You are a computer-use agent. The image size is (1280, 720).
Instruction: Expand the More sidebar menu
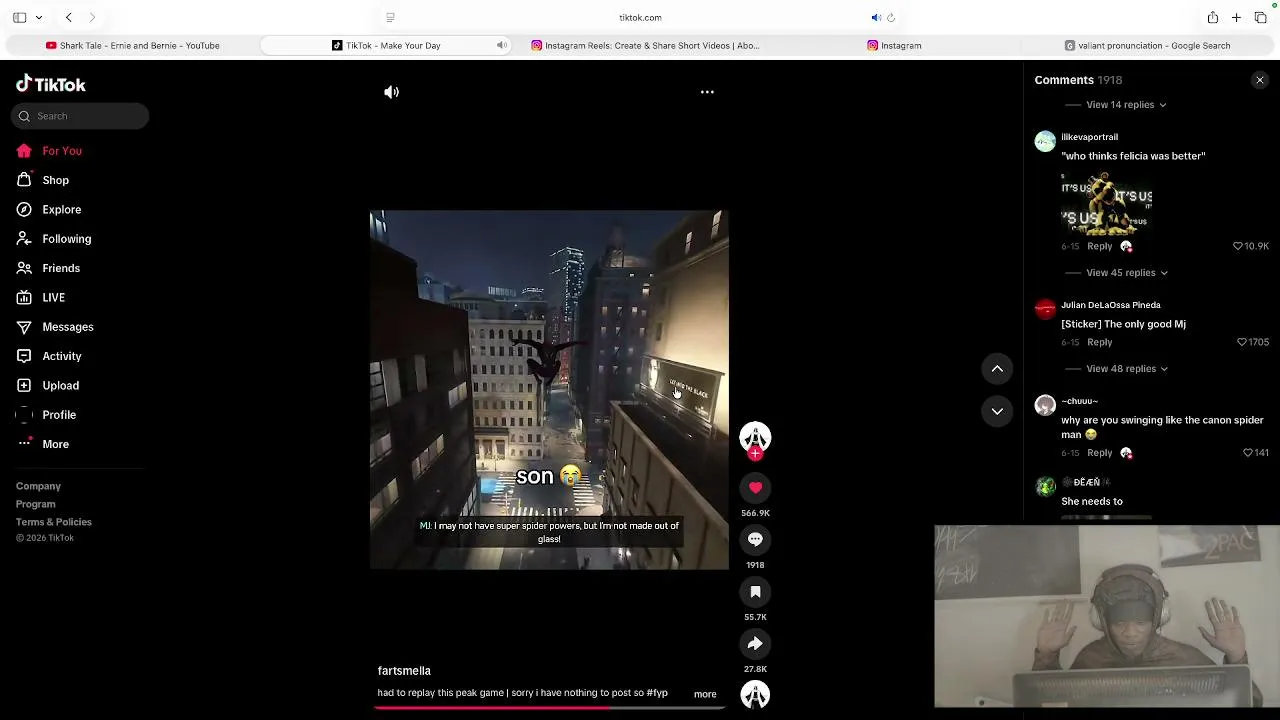pos(43,444)
